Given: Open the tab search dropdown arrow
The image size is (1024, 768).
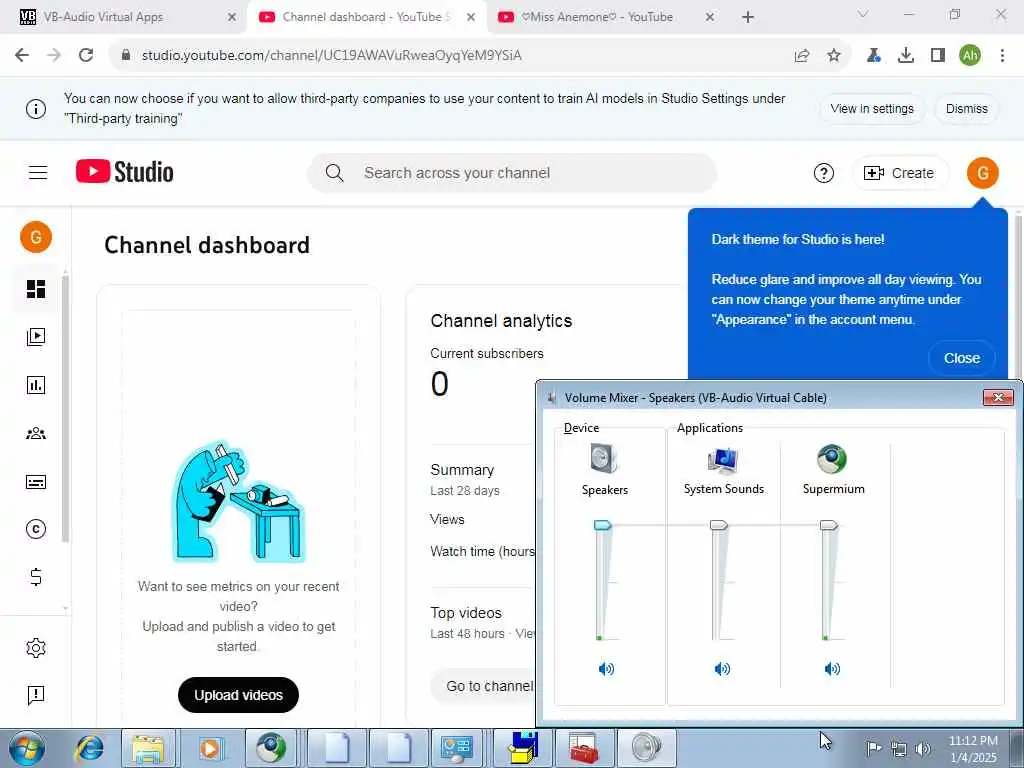Looking at the screenshot, I should tap(862, 14).
